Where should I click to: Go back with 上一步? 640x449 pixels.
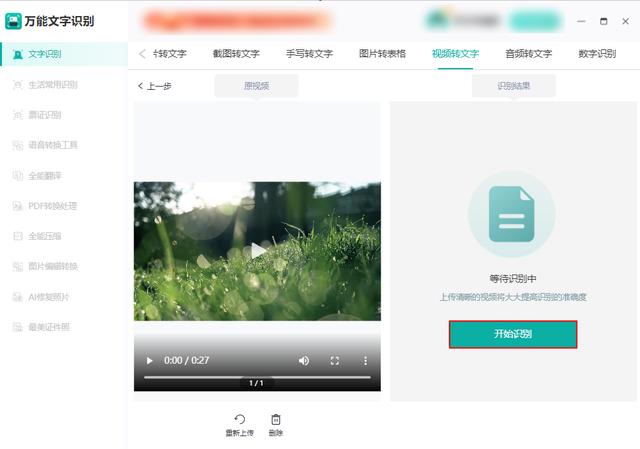155,86
